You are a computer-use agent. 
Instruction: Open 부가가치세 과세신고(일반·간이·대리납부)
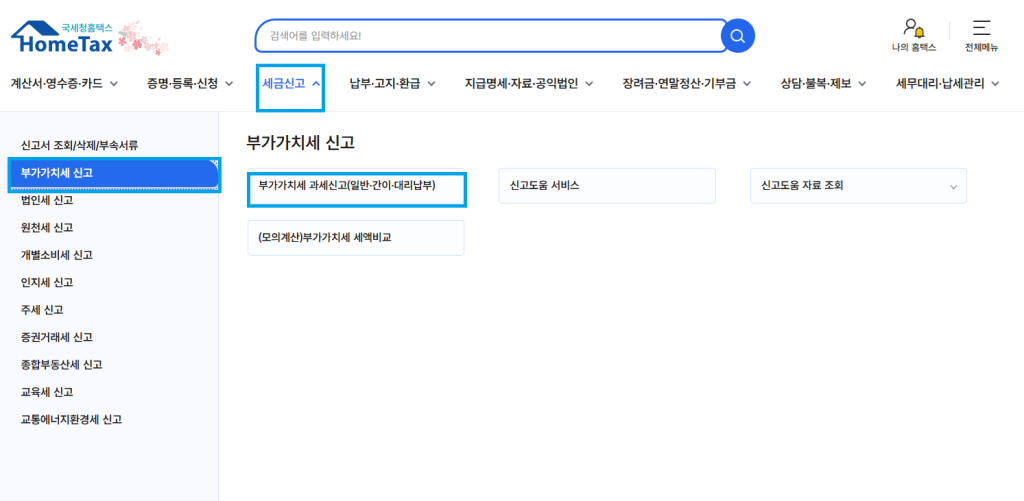[357, 189]
